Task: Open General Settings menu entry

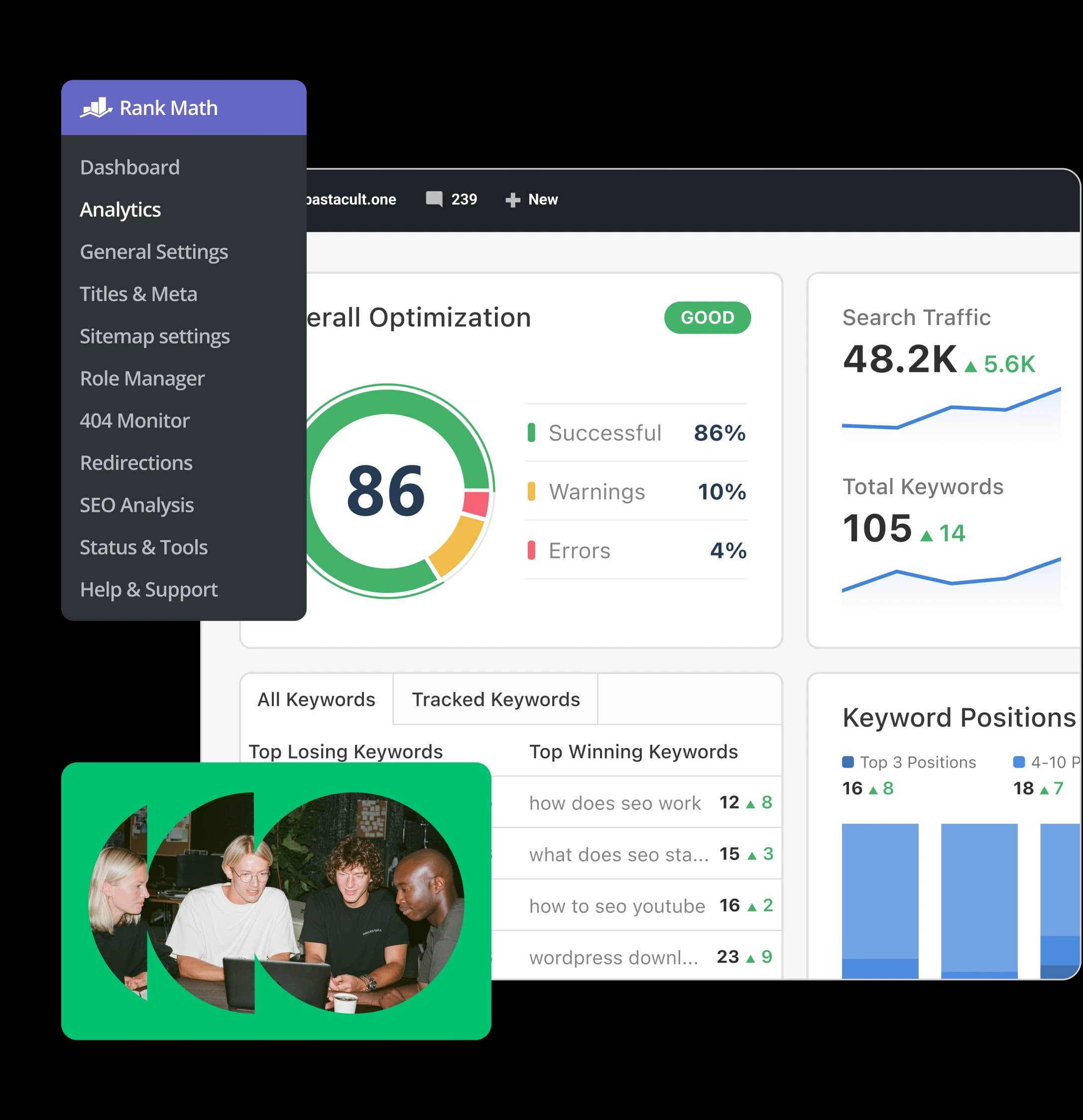Action: tap(154, 252)
